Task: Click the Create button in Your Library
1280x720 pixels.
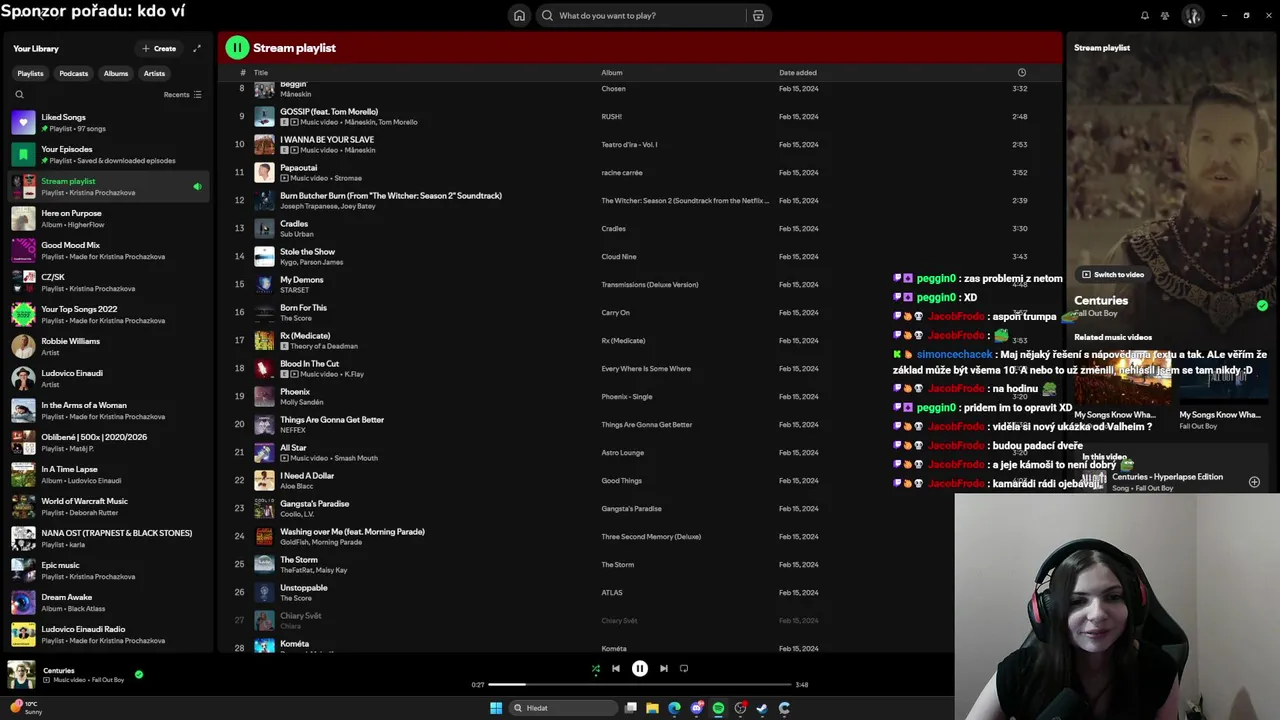Action: 159,48
